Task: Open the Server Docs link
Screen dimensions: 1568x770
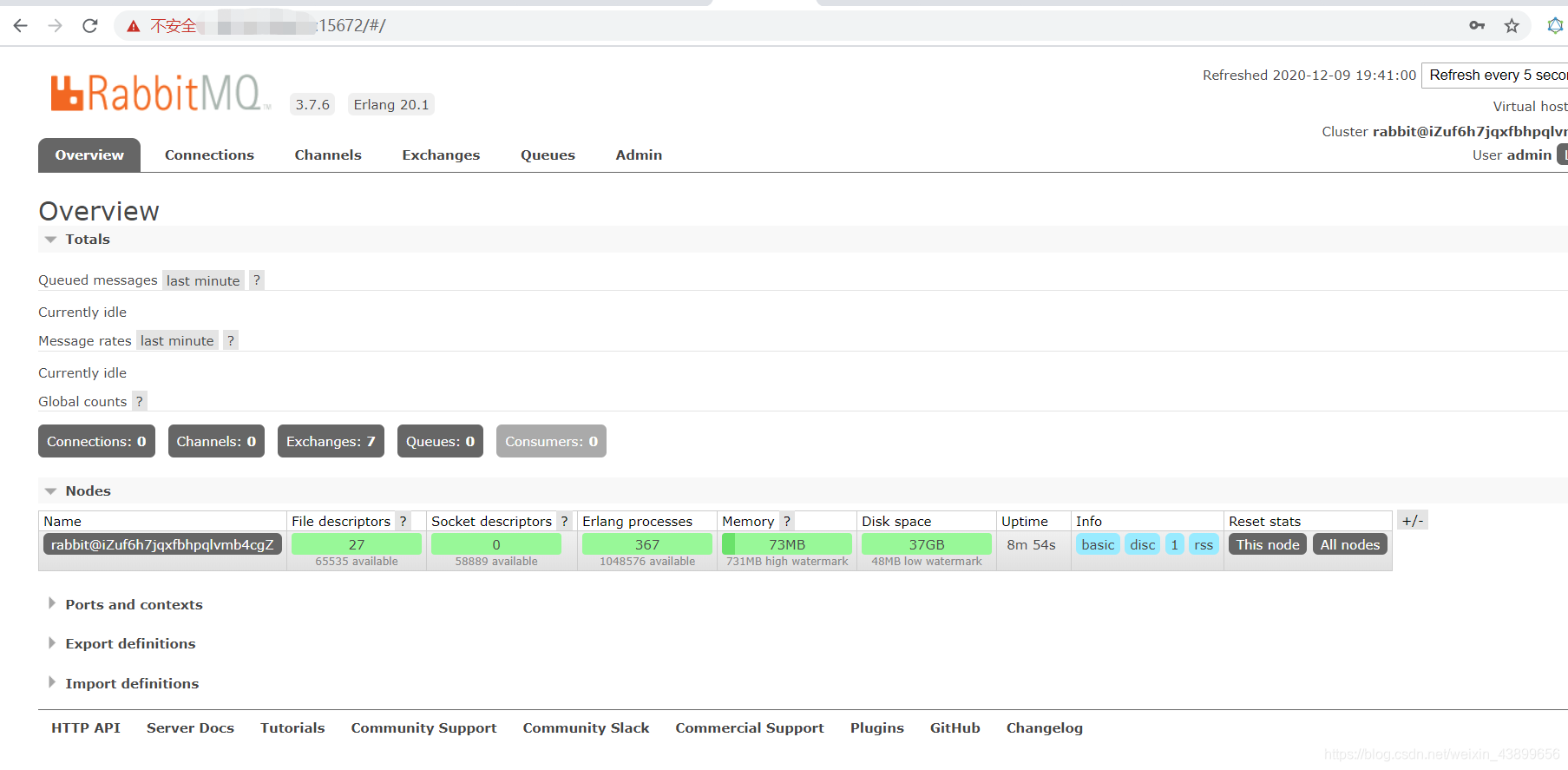Action: [x=190, y=727]
